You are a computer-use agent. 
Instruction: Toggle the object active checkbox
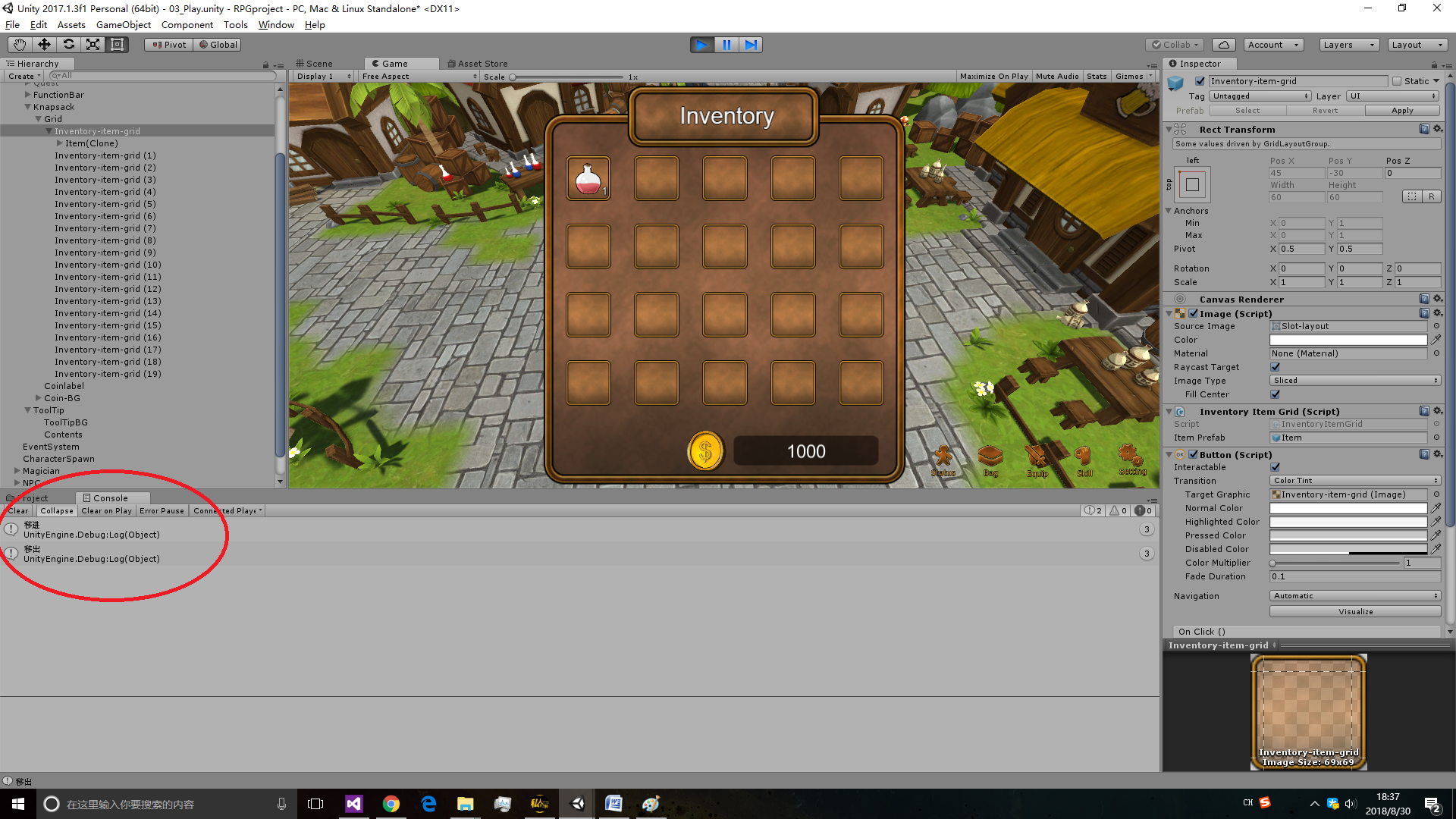pyautogui.click(x=1200, y=81)
